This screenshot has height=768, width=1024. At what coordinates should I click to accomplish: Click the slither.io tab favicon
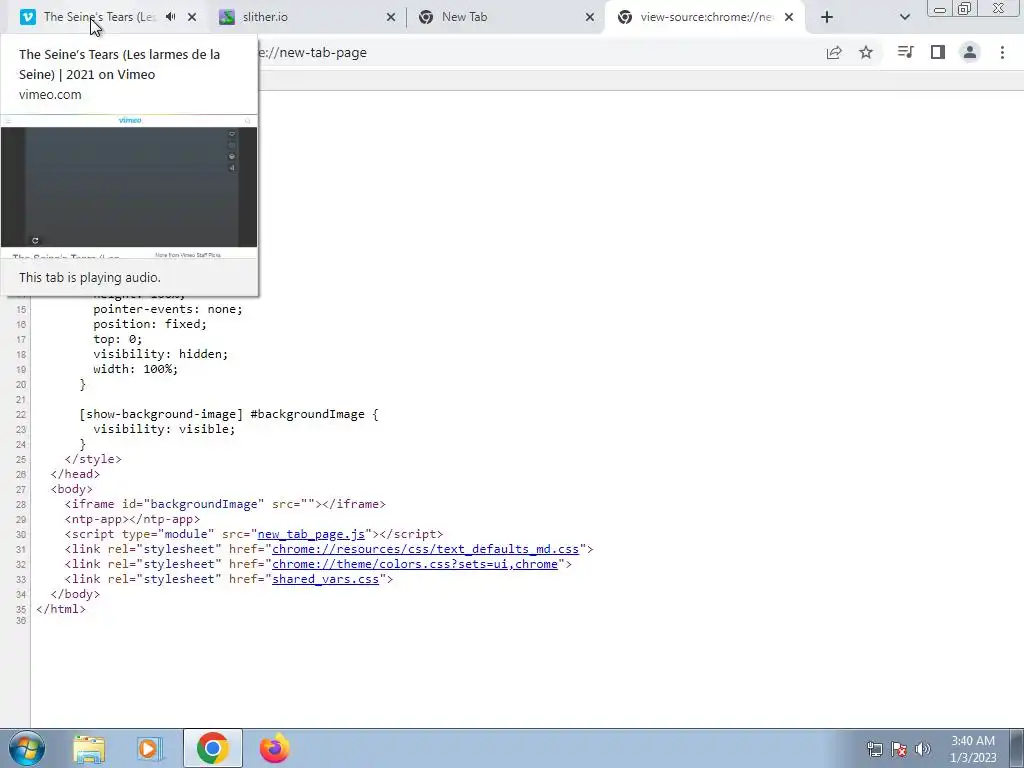[227, 17]
